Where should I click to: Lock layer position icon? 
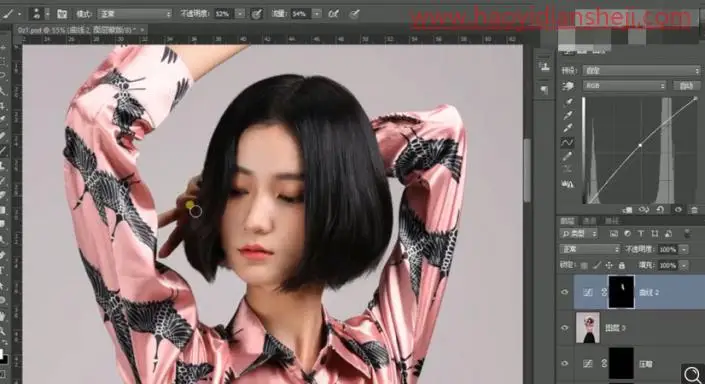[609, 266]
